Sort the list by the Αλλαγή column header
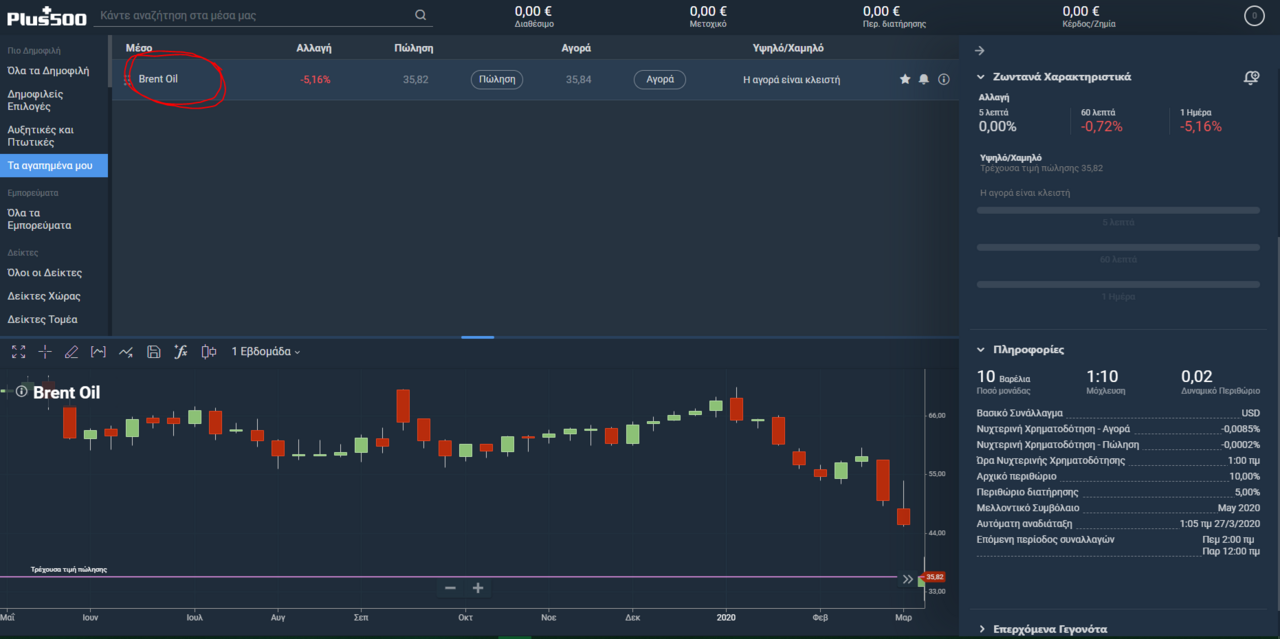Screen dimensions: 1280x639 tap(314, 48)
